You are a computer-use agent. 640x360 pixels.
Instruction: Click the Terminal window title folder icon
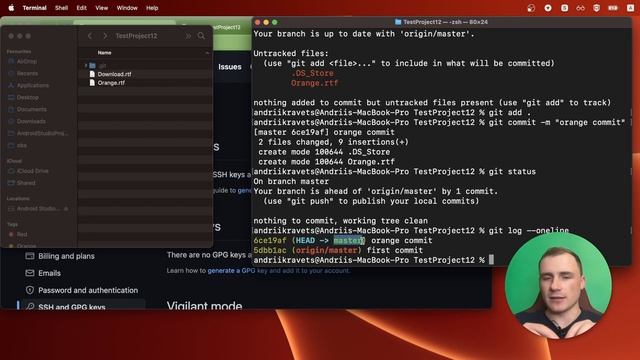coord(398,22)
